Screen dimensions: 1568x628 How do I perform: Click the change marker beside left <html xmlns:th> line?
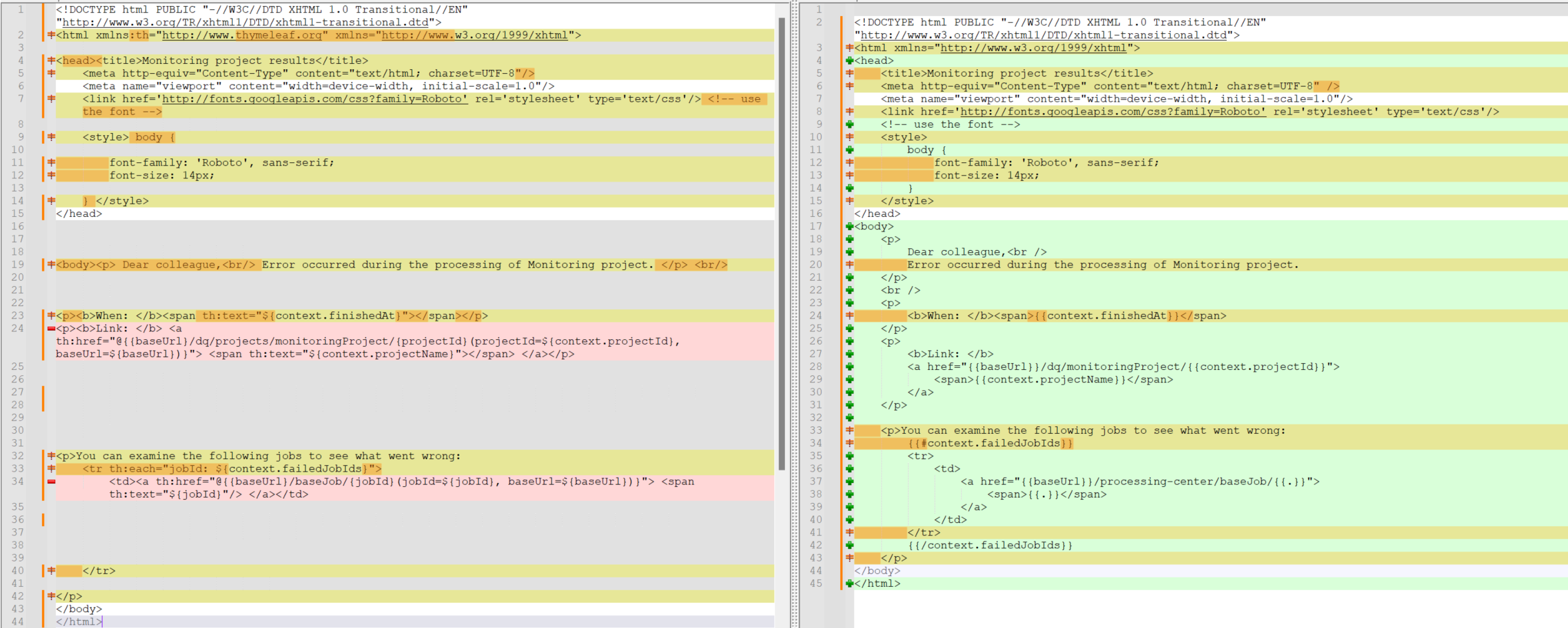point(51,35)
